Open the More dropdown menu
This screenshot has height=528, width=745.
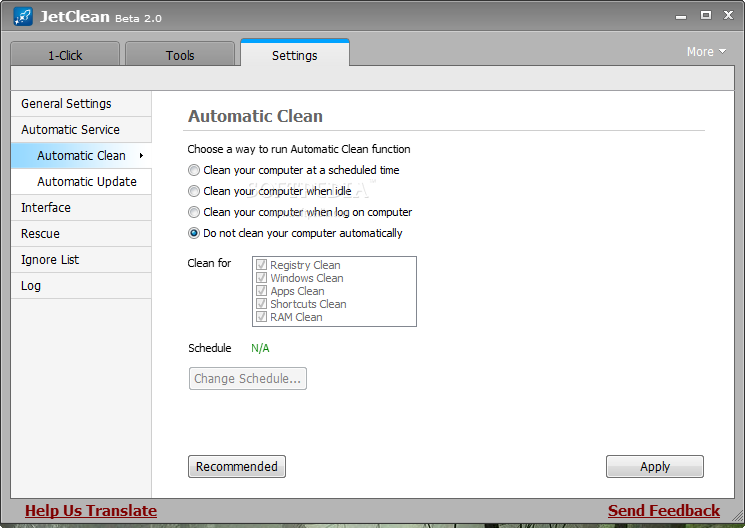(706, 51)
